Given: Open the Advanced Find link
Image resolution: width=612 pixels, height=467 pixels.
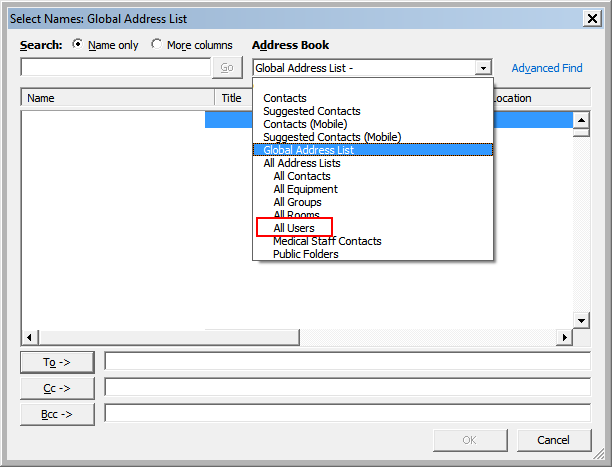Looking at the screenshot, I should [x=547, y=68].
